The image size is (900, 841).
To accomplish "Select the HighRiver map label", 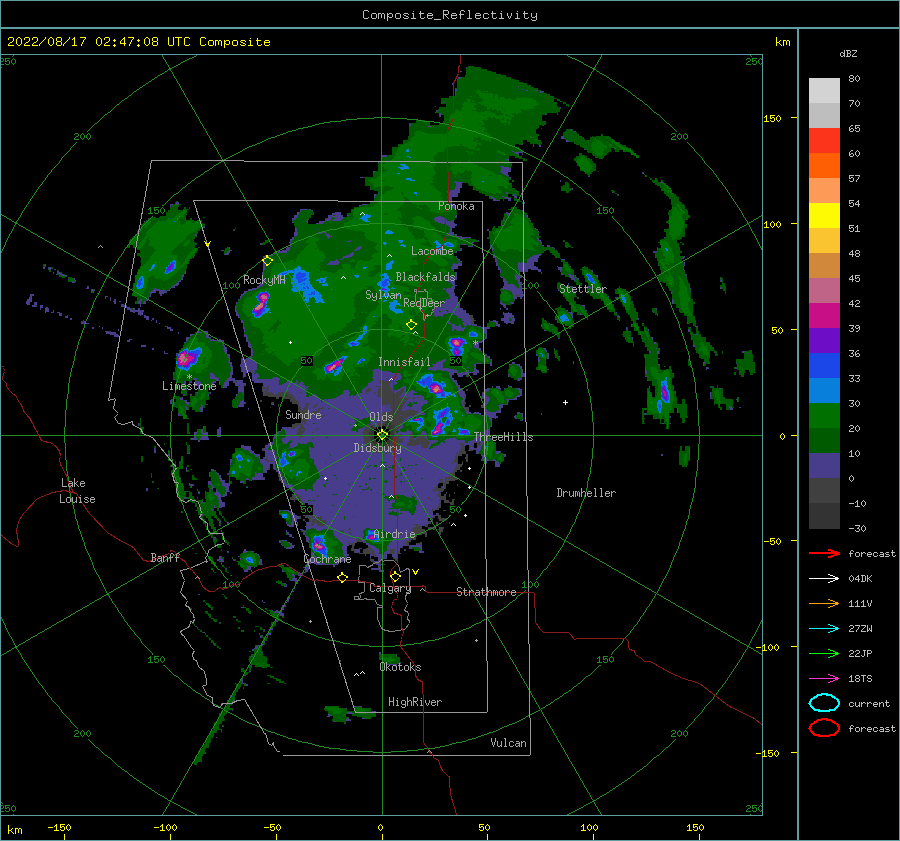I will tap(415, 702).
